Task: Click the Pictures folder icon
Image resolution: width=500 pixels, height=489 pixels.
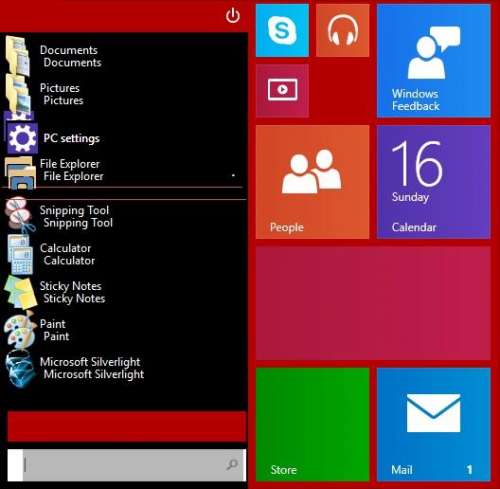Action: pyautogui.click(x=18, y=94)
